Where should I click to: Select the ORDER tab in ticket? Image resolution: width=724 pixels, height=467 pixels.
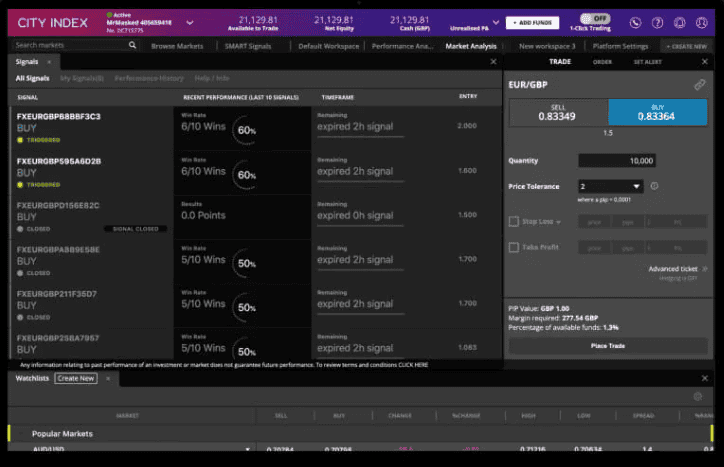(602, 62)
